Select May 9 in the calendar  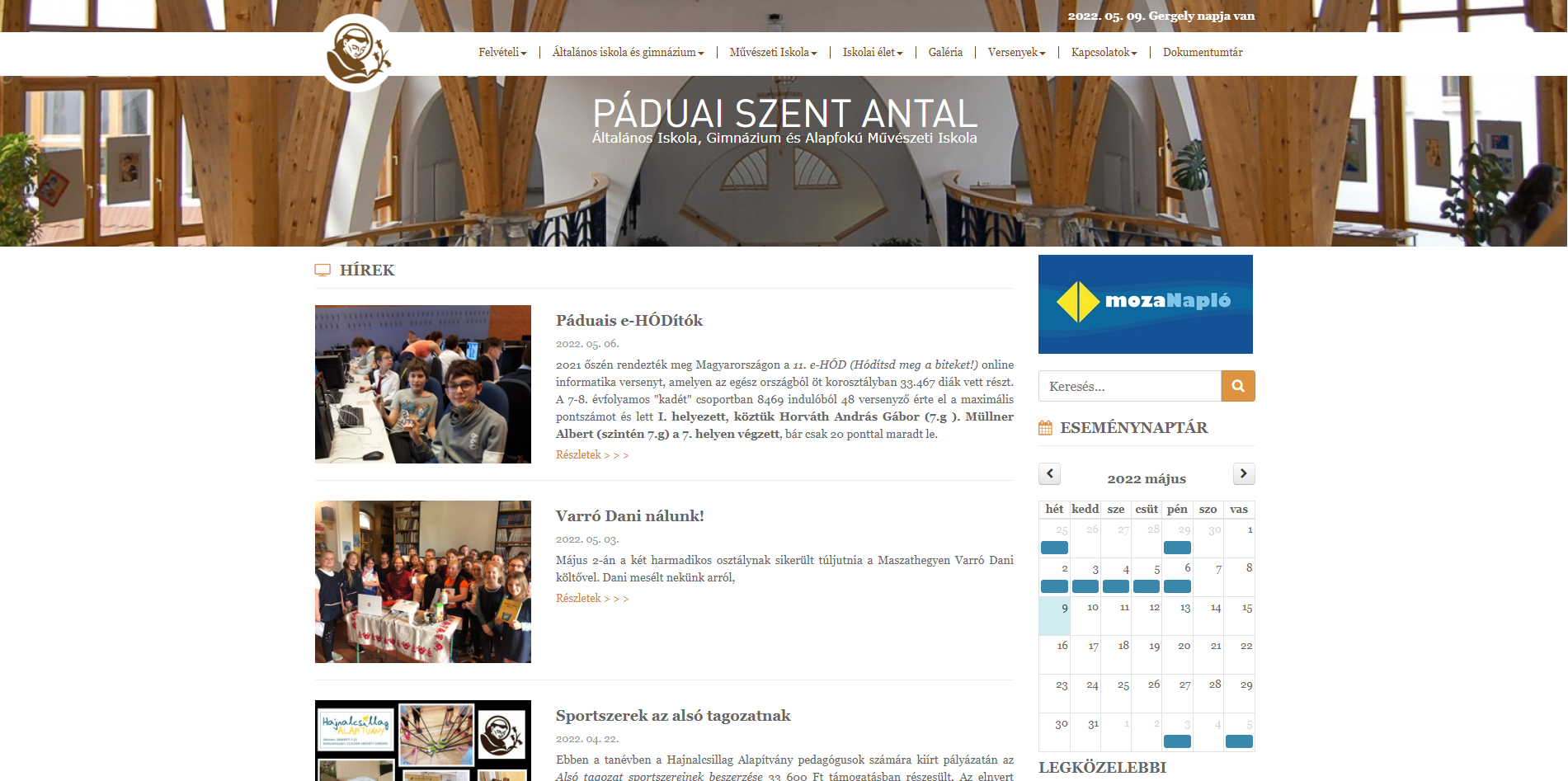click(1055, 615)
